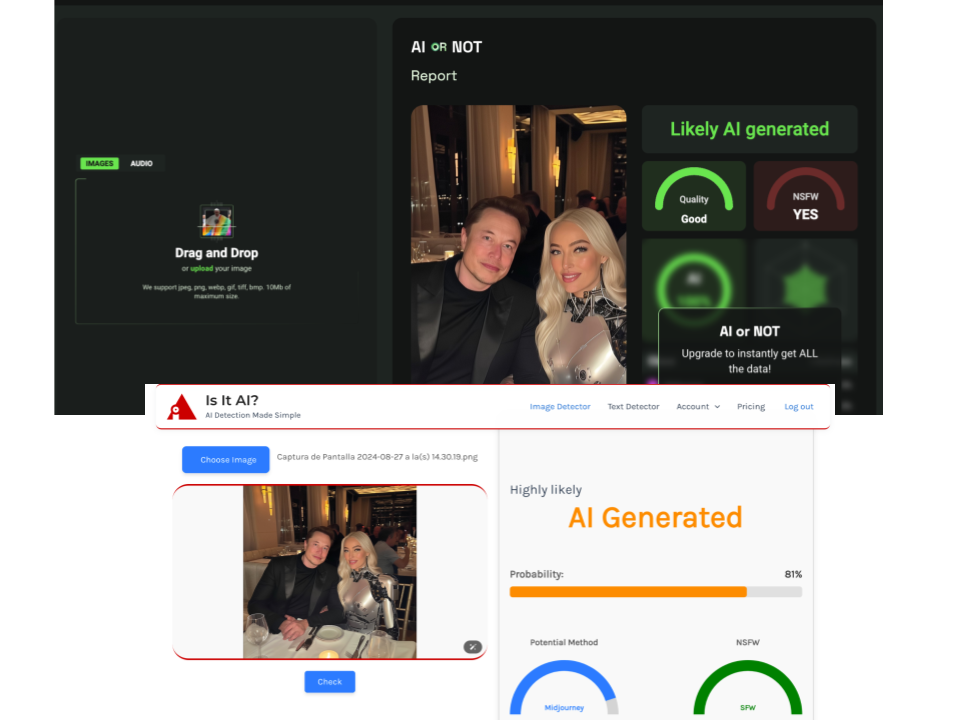Image resolution: width=960 pixels, height=720 pixels.
Task: Click the Is It AI? red logo icon
Action: [x=181, y=406]
